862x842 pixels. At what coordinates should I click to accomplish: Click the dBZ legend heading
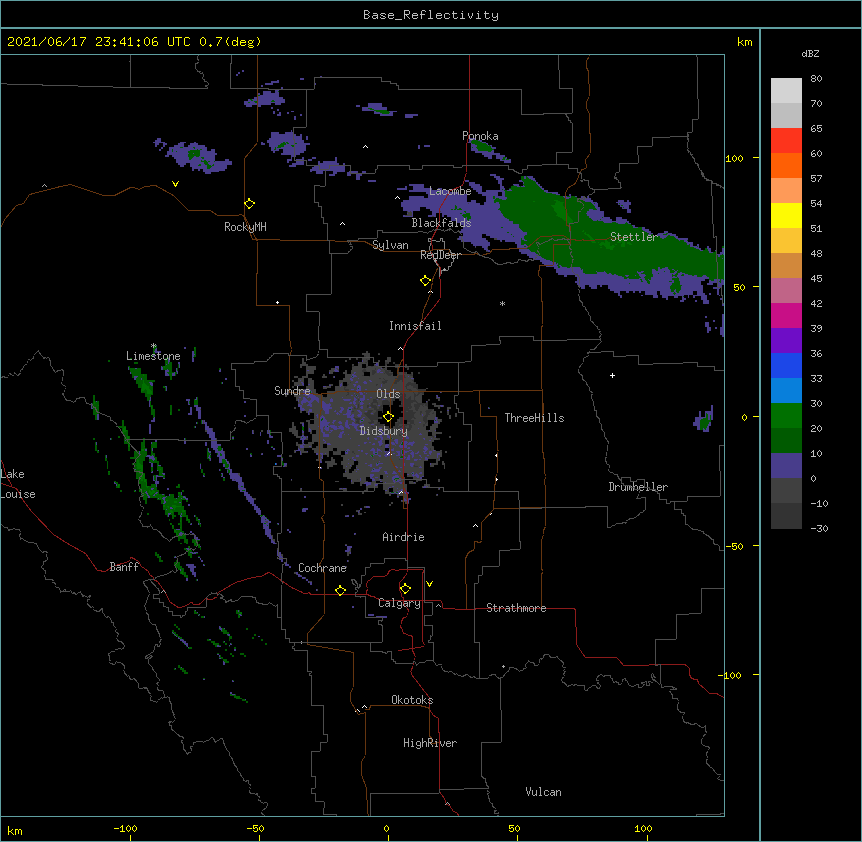(810, 53)
